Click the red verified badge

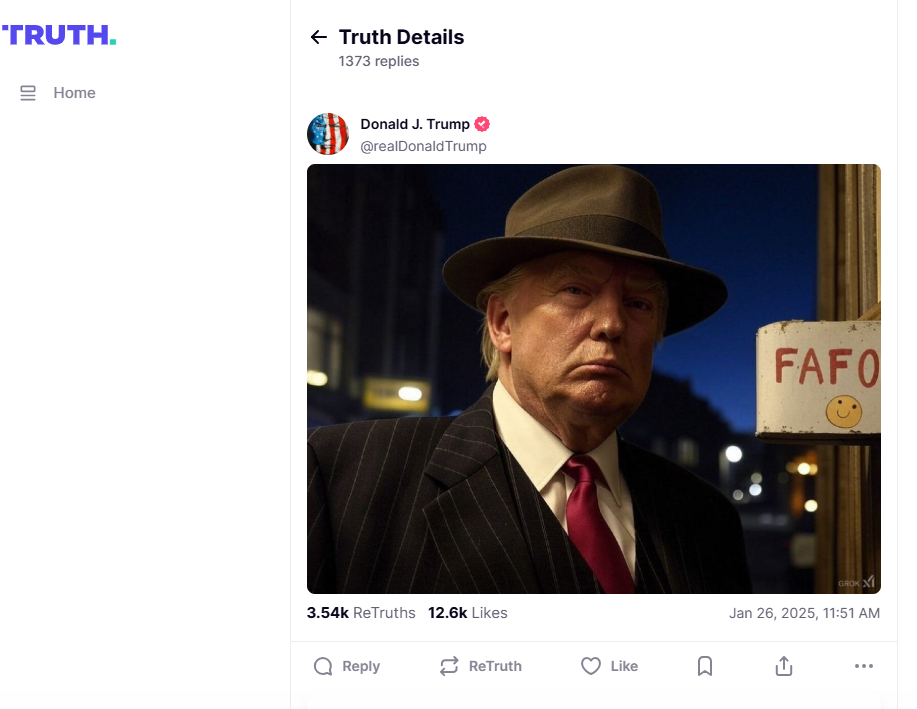tap(482, 124)
